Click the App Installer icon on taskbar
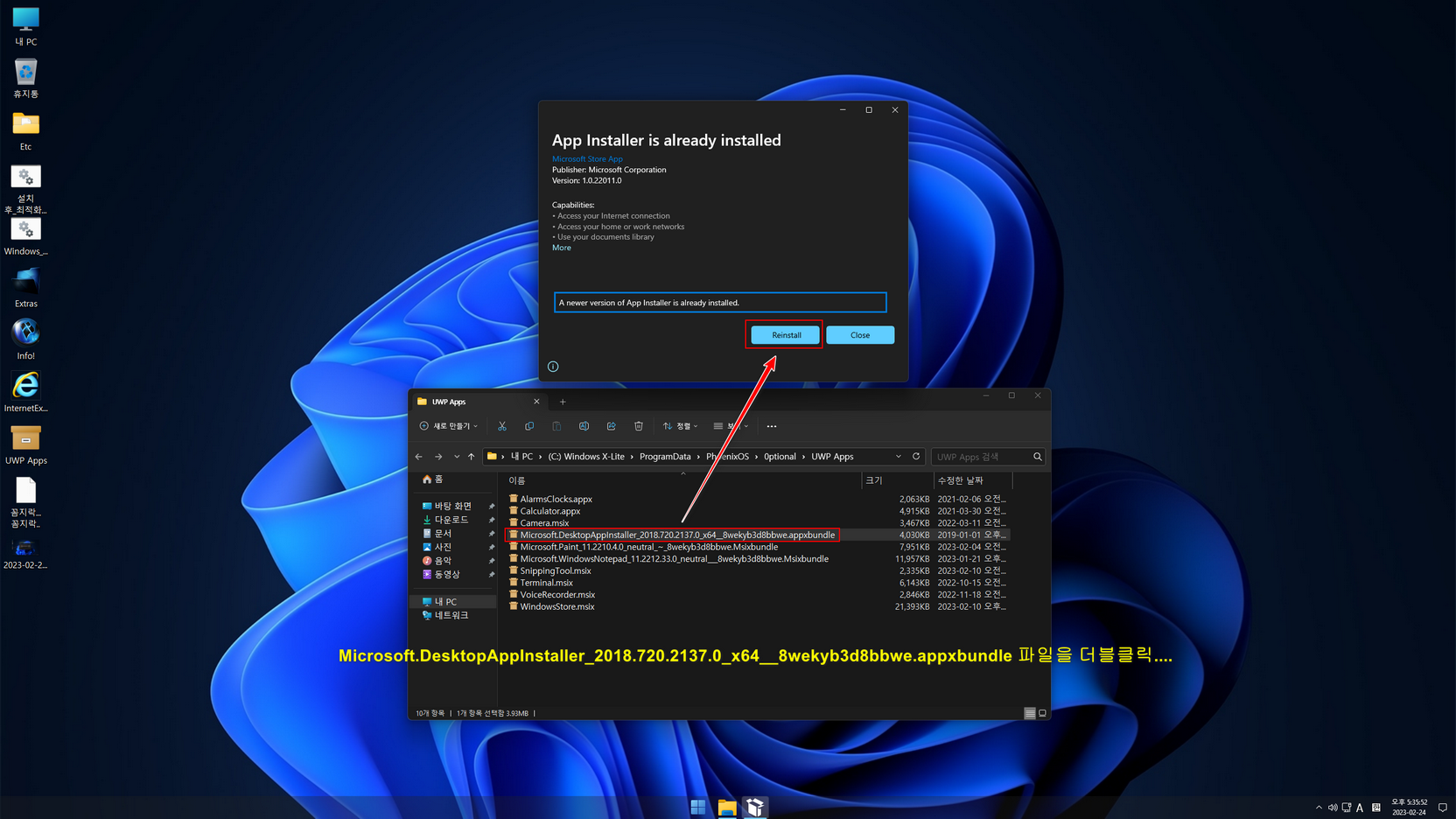 (x=755, y=807)
